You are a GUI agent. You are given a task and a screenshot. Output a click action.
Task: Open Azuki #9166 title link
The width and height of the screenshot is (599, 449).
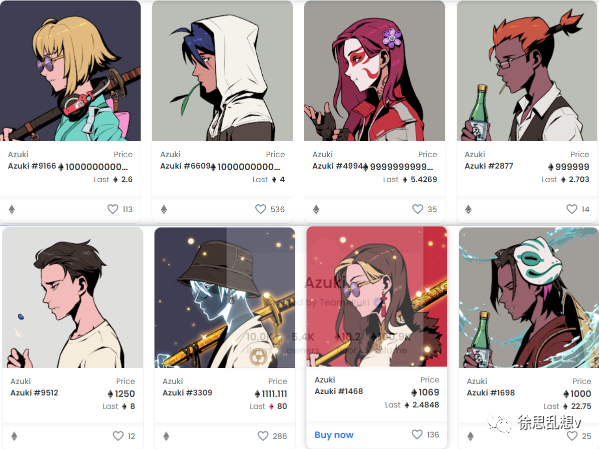(32, 166)
